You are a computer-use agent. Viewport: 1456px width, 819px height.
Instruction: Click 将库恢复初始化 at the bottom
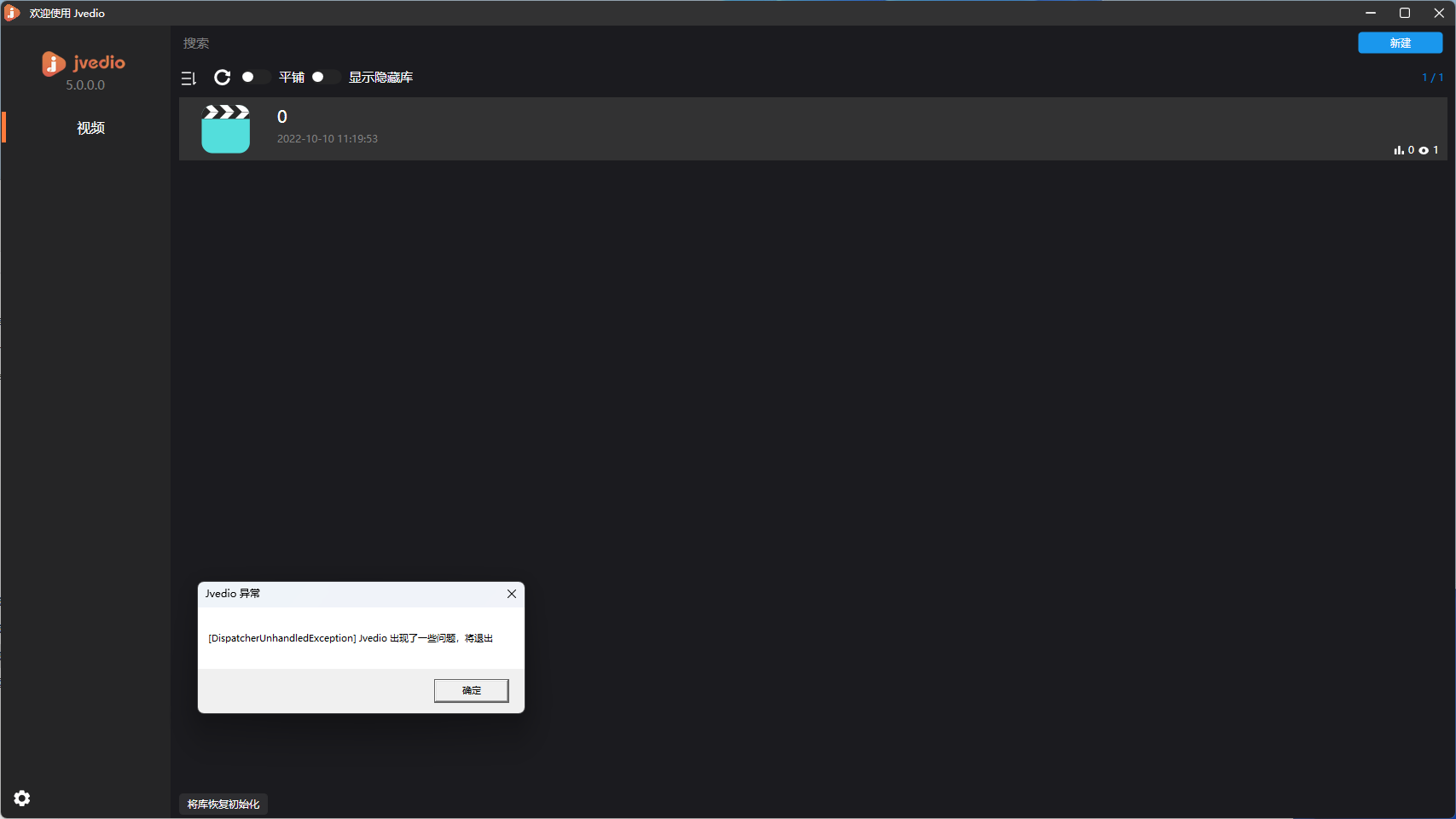tap(223, 803)
